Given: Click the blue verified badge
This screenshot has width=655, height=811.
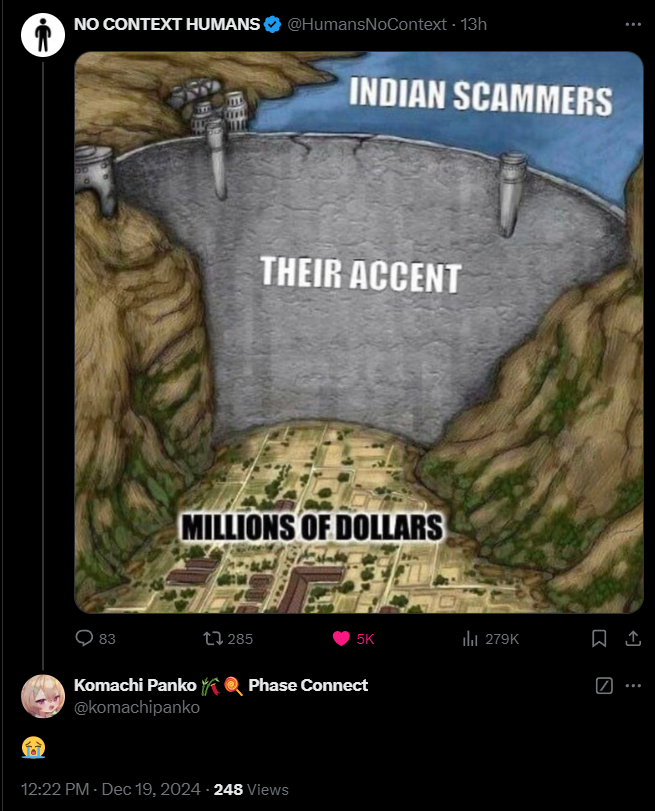Looking at the screenshot, I should pyautogui.click(x=273, y=24).
